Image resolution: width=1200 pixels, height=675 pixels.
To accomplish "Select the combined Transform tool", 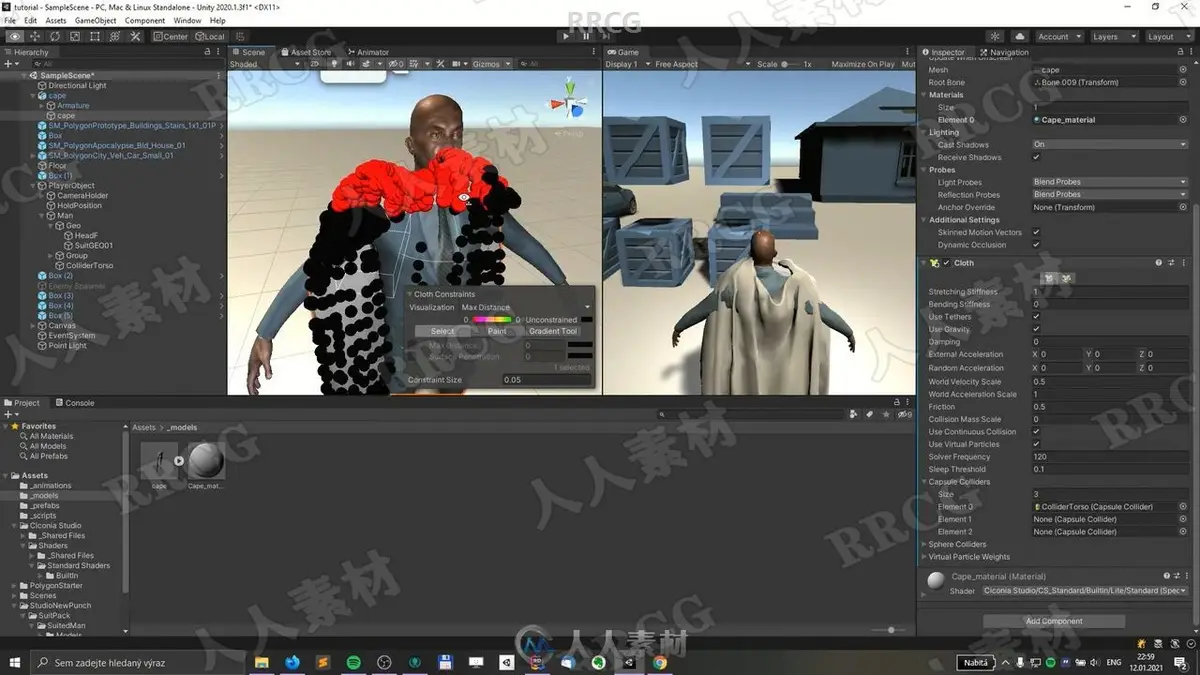I will click(114, 36).
